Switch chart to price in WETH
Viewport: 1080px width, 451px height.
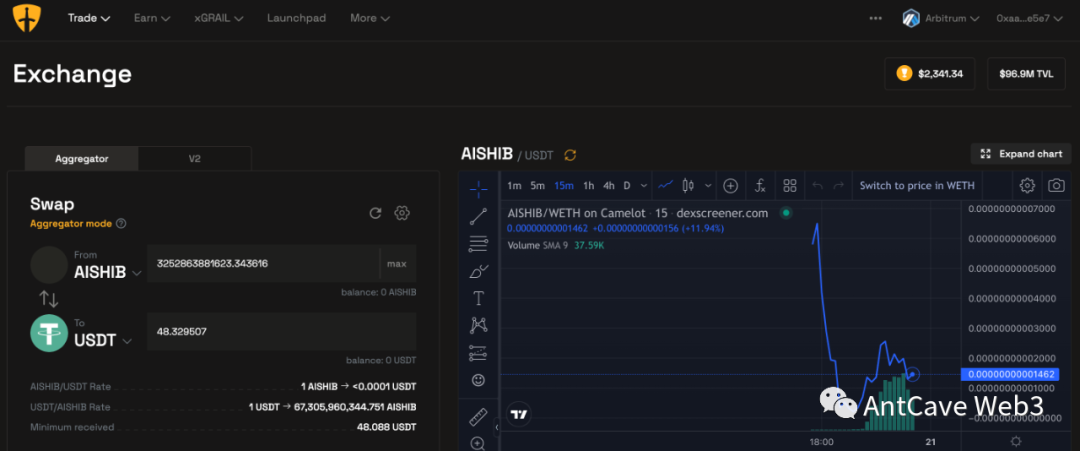point(916,185)
